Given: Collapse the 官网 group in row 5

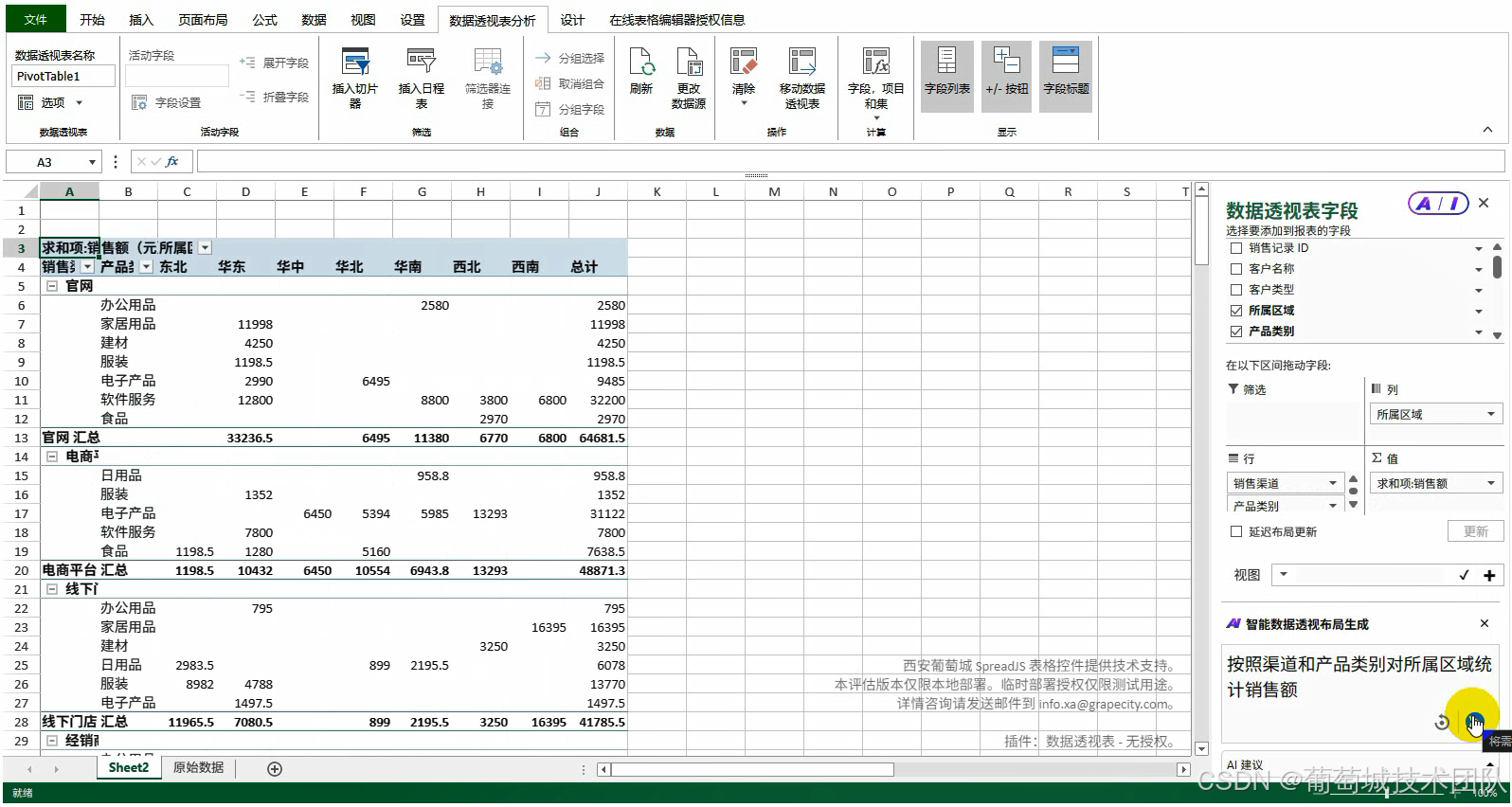Looking at the screenshot, I should [52, 286].
